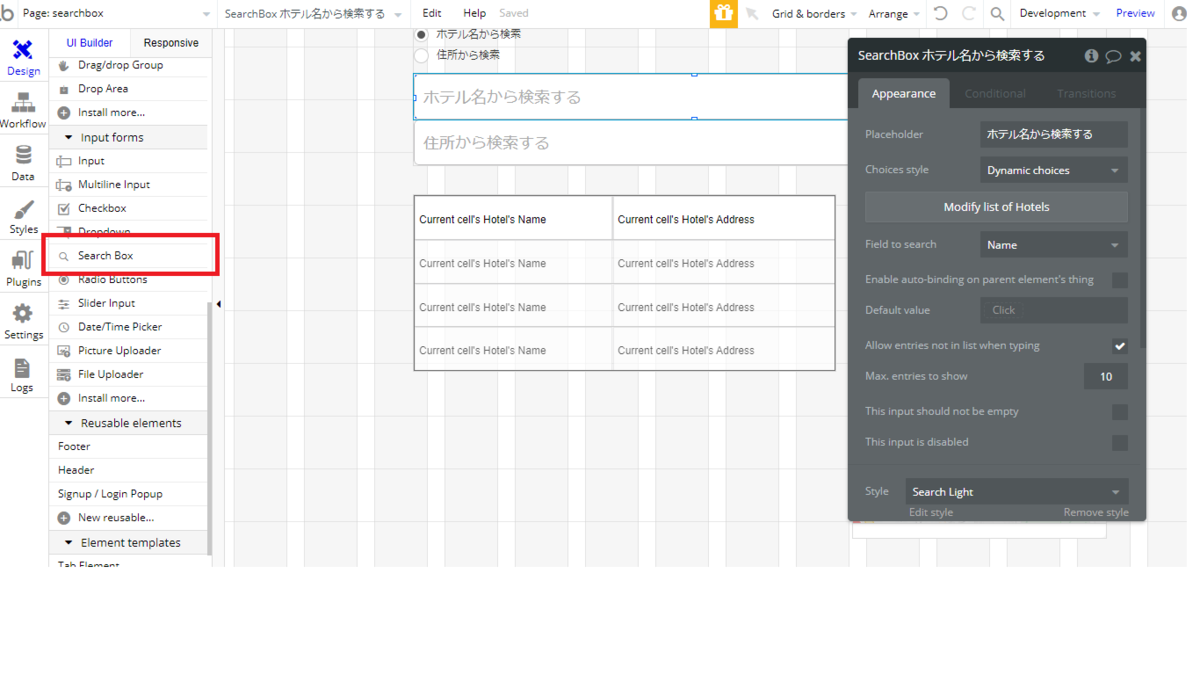Open the Grid & borders dropdown
Viewport: 1200px width, 675px height.
pyautogui.click(x=814, y=14)
